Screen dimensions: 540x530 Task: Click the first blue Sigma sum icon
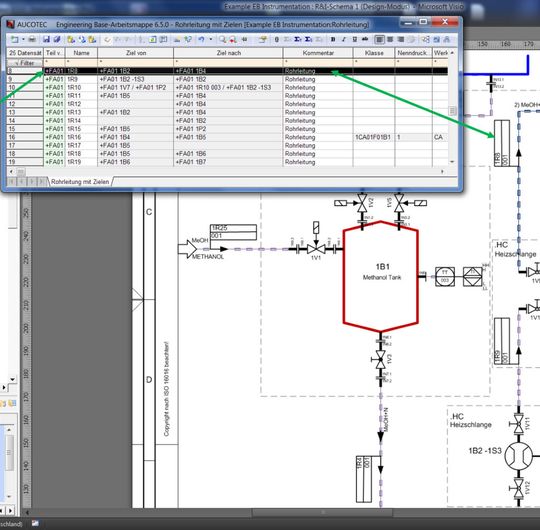298,40
